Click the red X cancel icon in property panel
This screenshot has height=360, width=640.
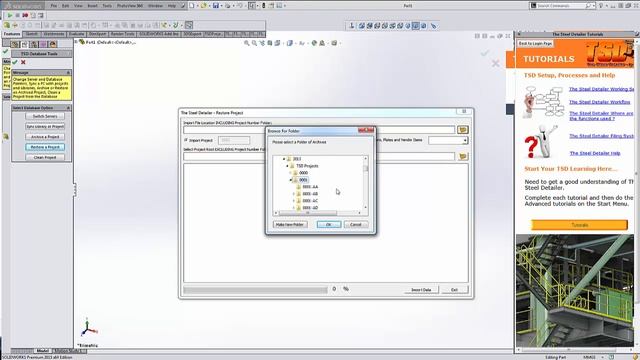23,62
